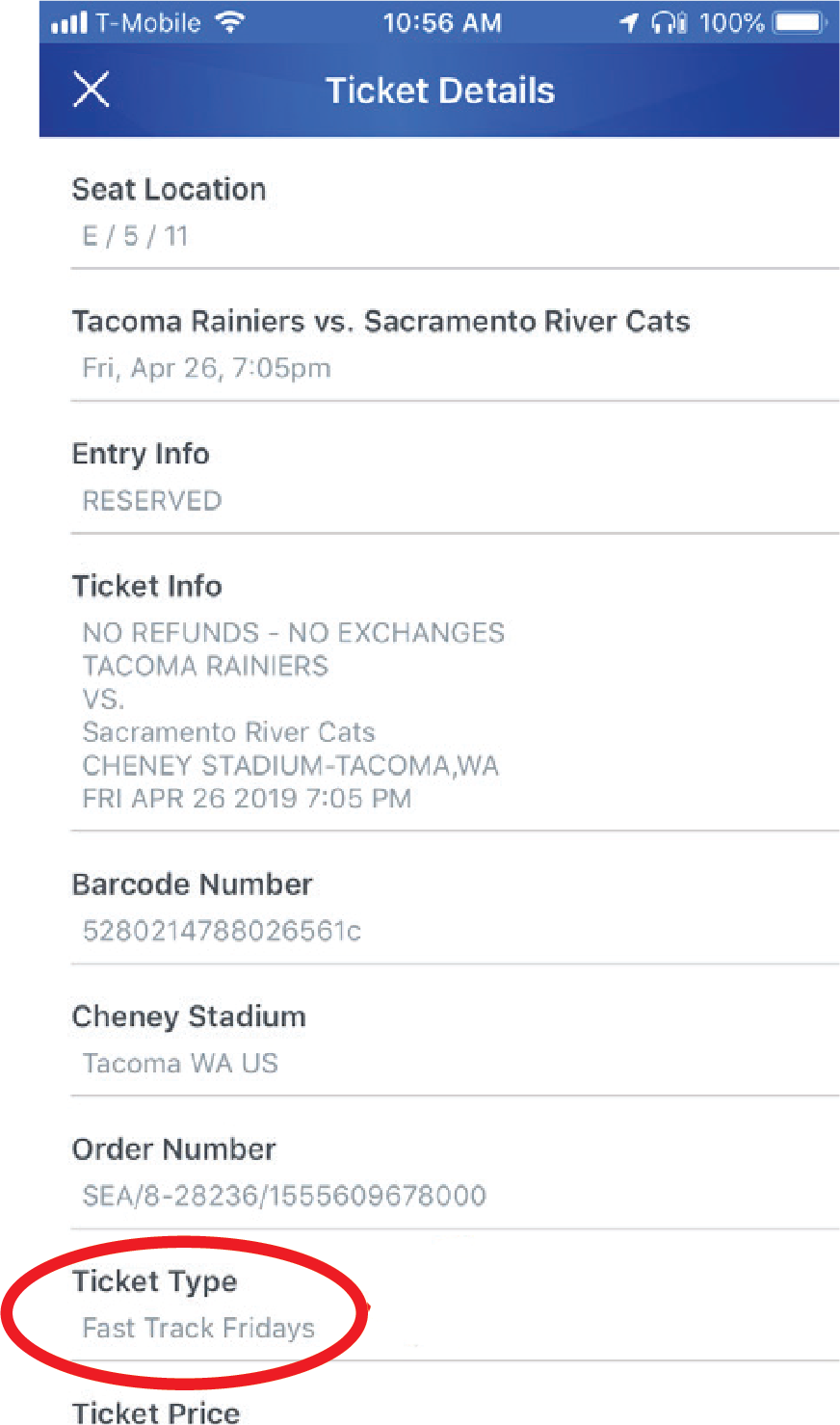840x1425 pixels.
Task: Tap the headphones icon in status bar
Action: coord(665,22)
